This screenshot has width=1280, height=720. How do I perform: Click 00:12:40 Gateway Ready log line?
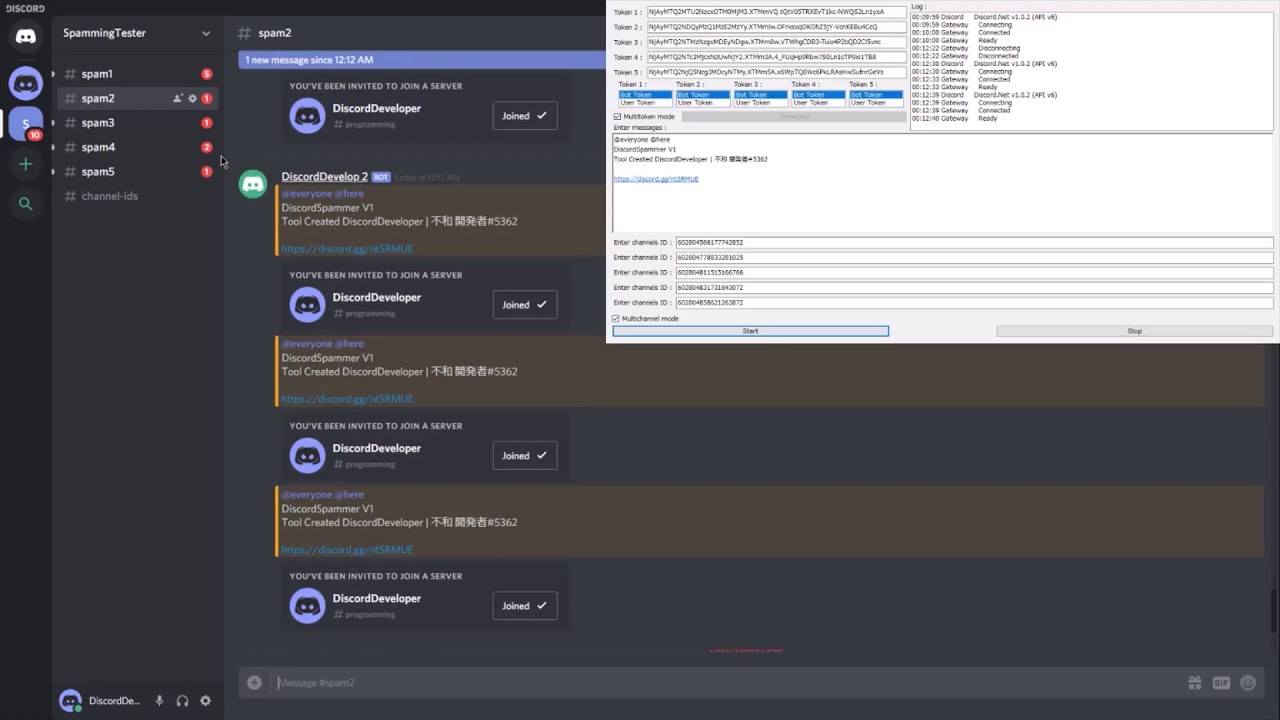955,119
